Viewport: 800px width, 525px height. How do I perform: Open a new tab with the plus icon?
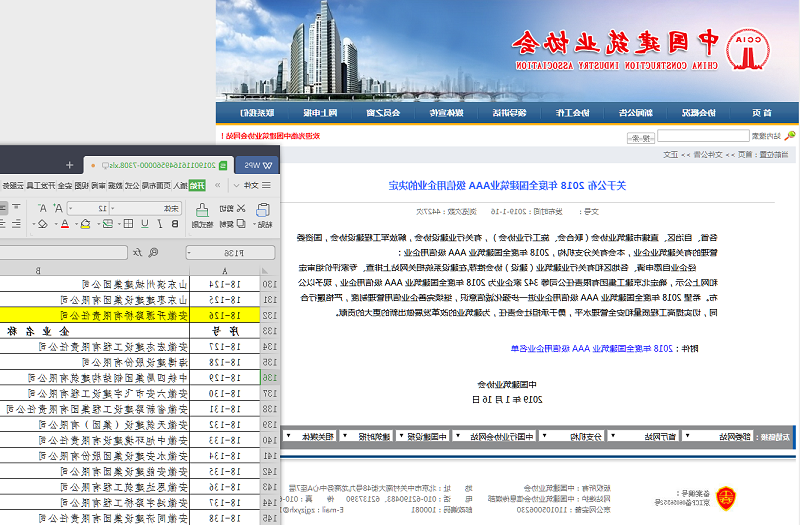pos(69,165)
